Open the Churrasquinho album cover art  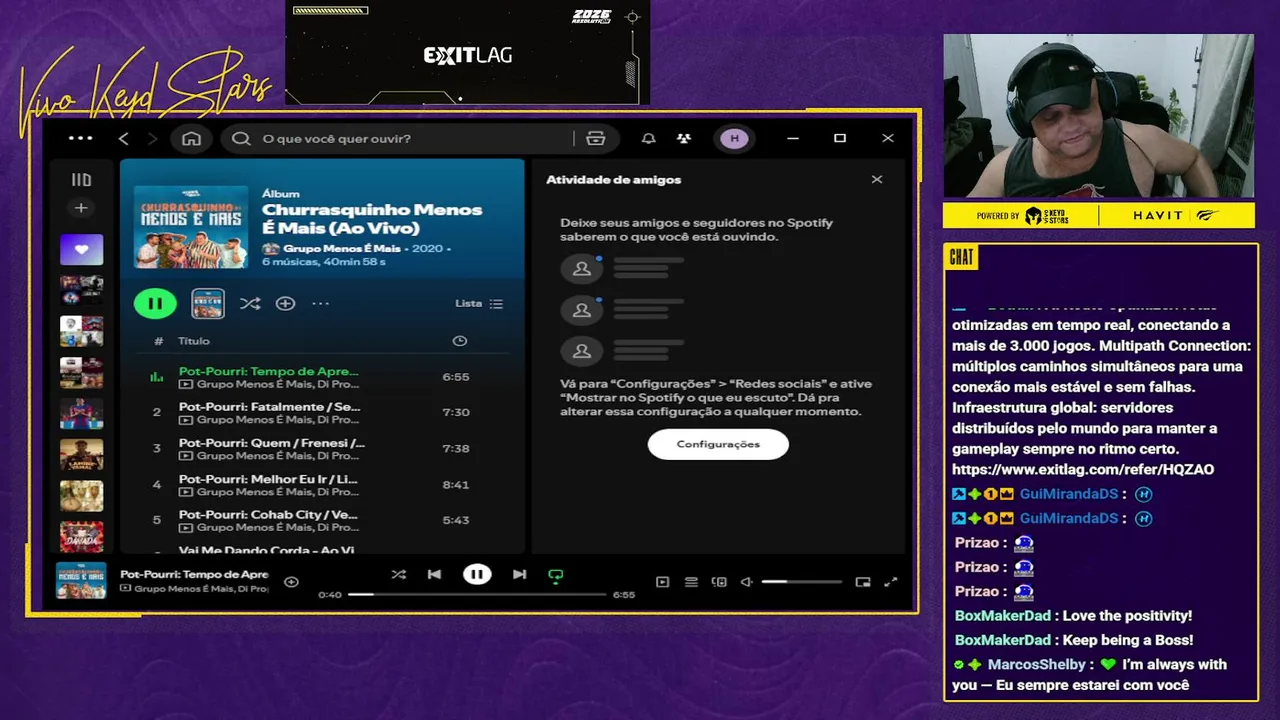191,226
